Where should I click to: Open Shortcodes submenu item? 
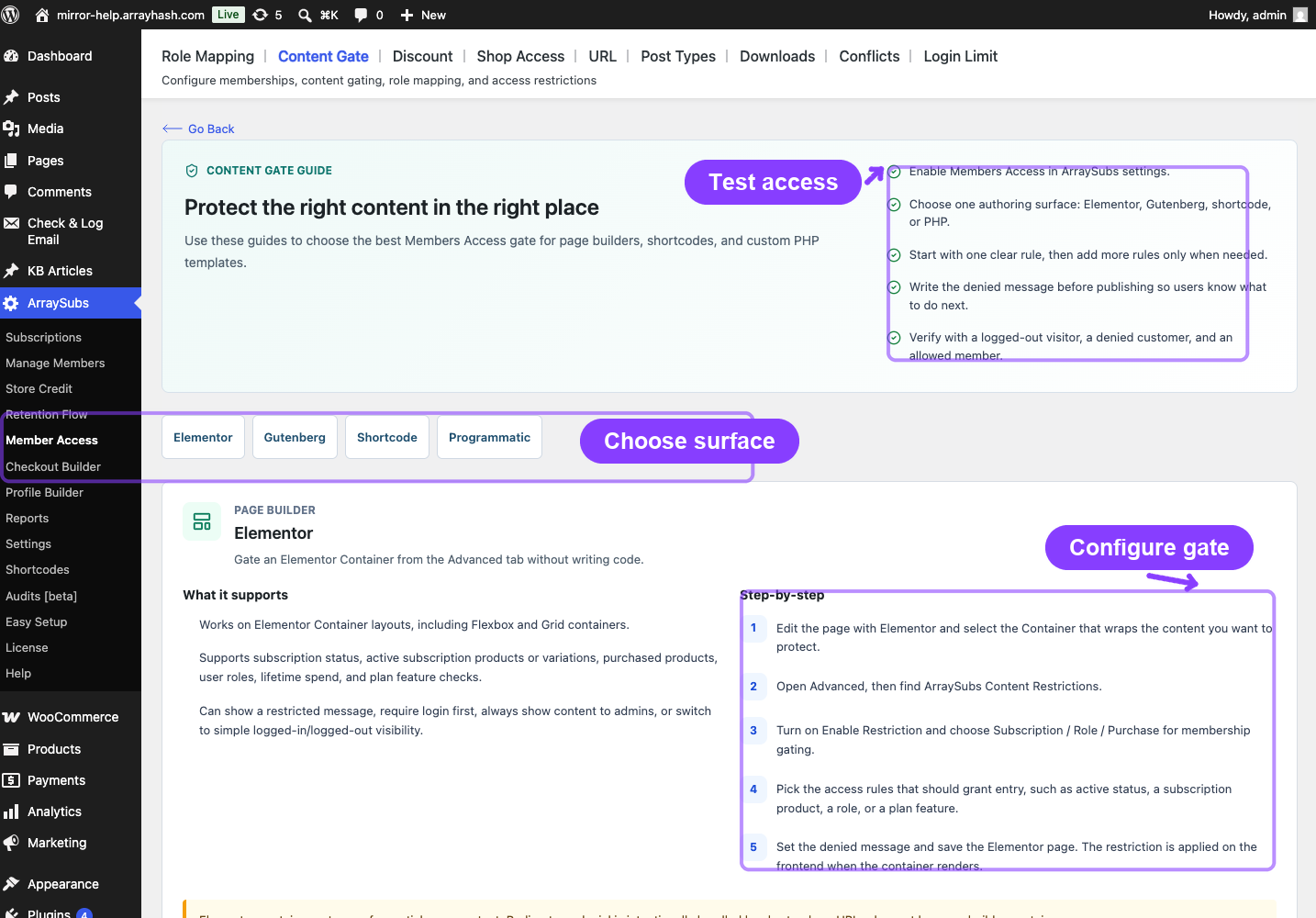[38, 570]
